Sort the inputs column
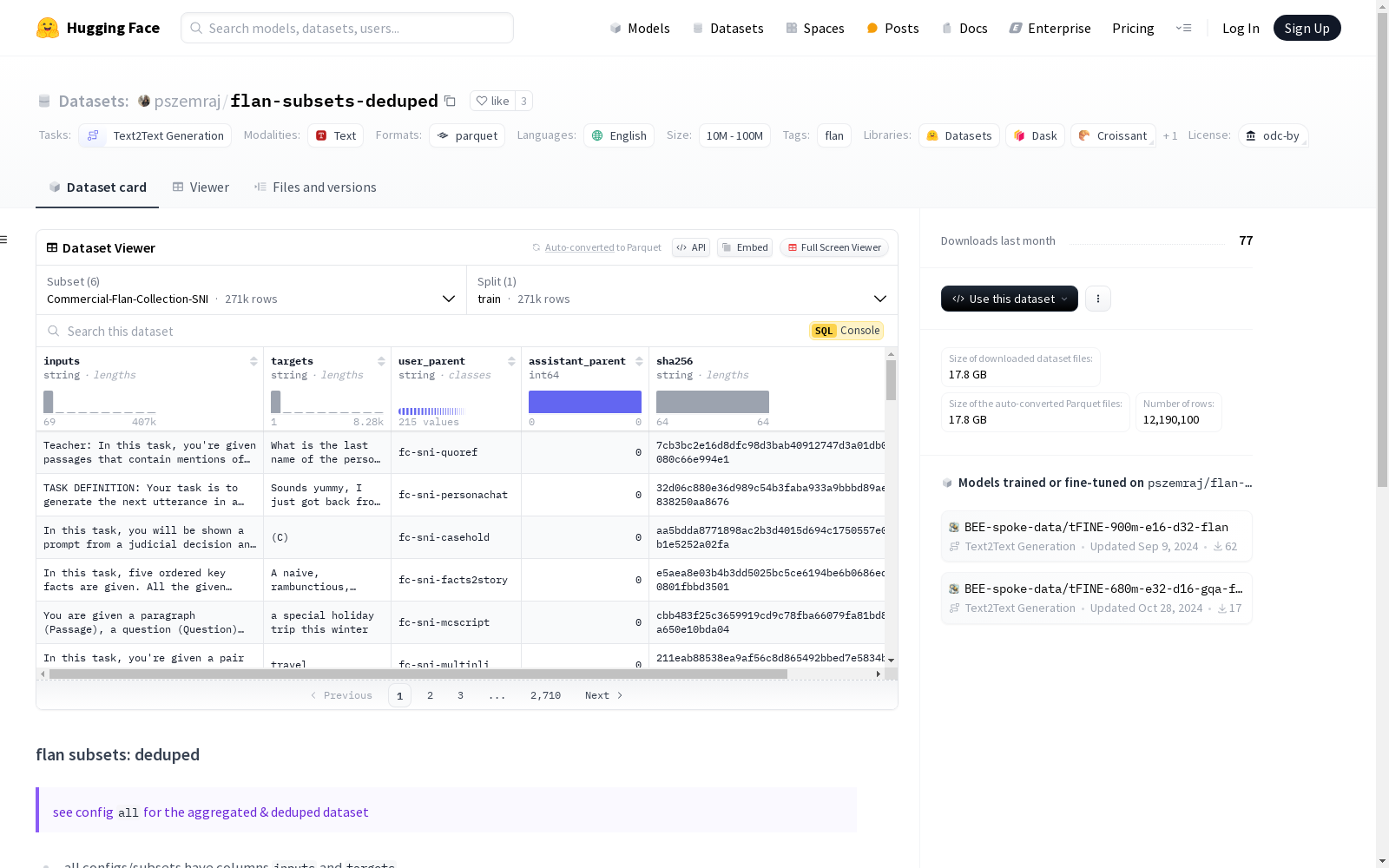 click(253, 361)
